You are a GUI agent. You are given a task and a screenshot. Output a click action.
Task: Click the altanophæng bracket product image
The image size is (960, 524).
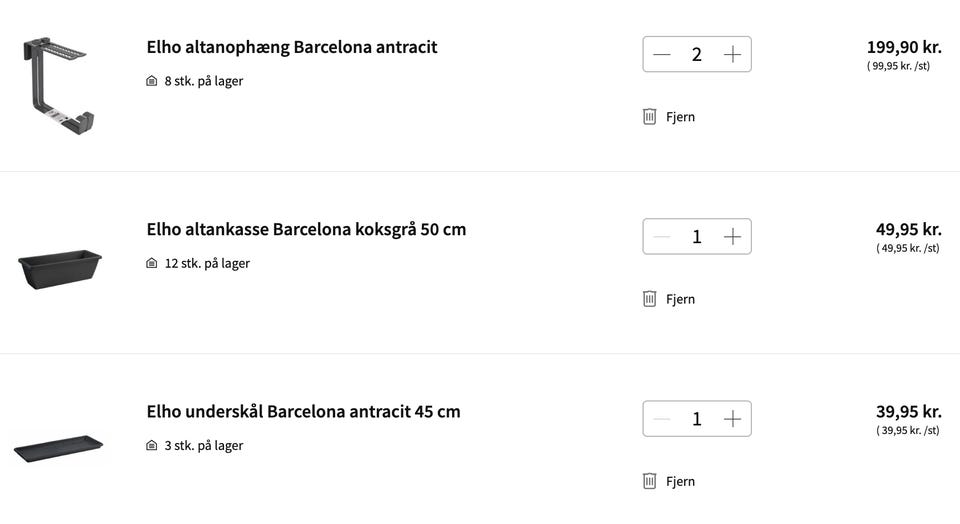coord(59,86)
